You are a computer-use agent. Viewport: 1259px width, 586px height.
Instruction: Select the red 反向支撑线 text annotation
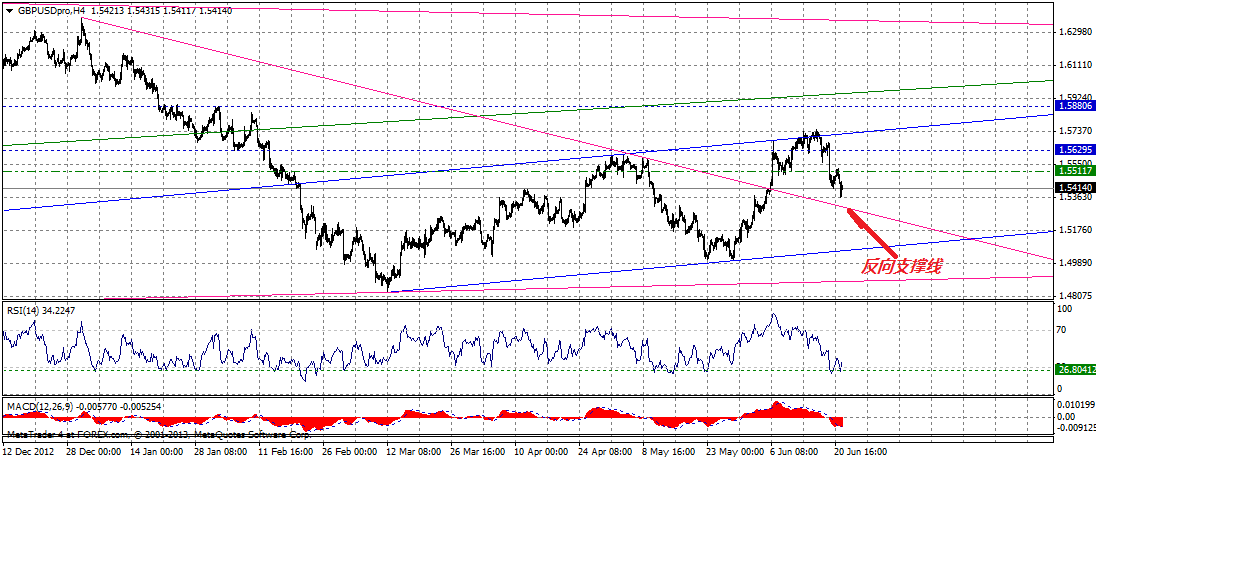901,267
